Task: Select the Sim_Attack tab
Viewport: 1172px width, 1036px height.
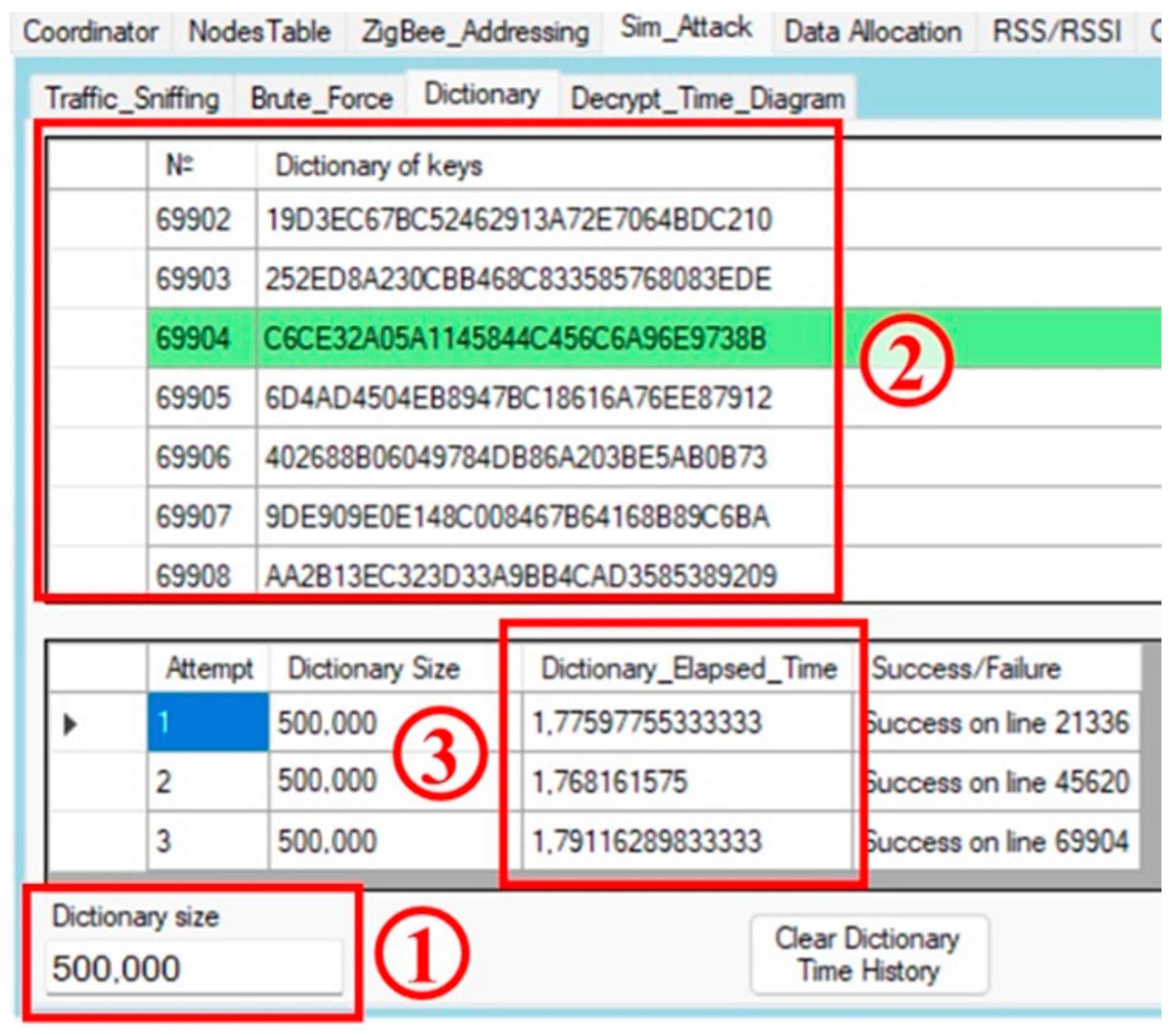Action: click(686, 28)
